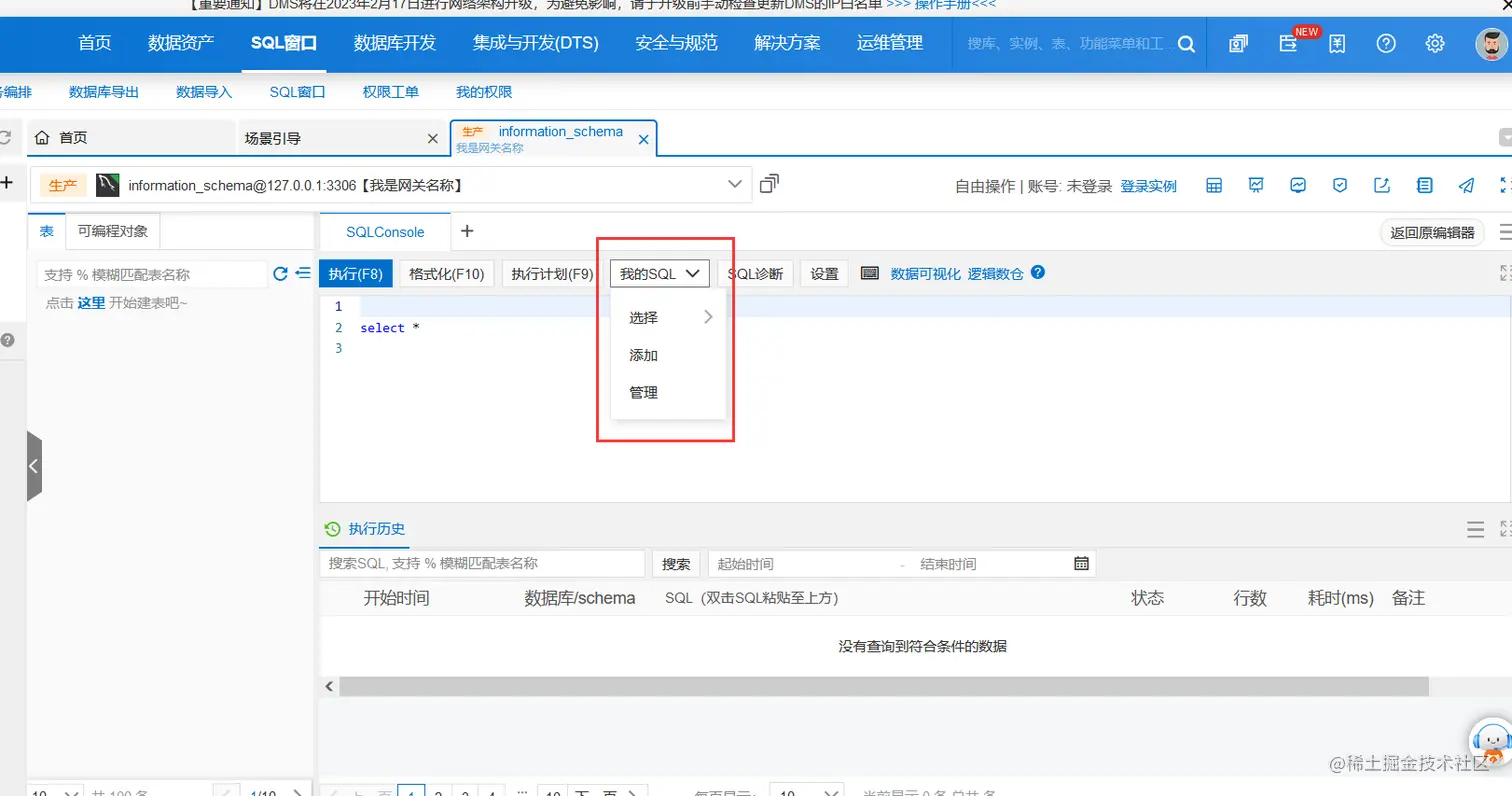This screenshot has height=796, width=1512.
Task: Expand the 选择 submenu arrow
Action: tap(709, 317)
